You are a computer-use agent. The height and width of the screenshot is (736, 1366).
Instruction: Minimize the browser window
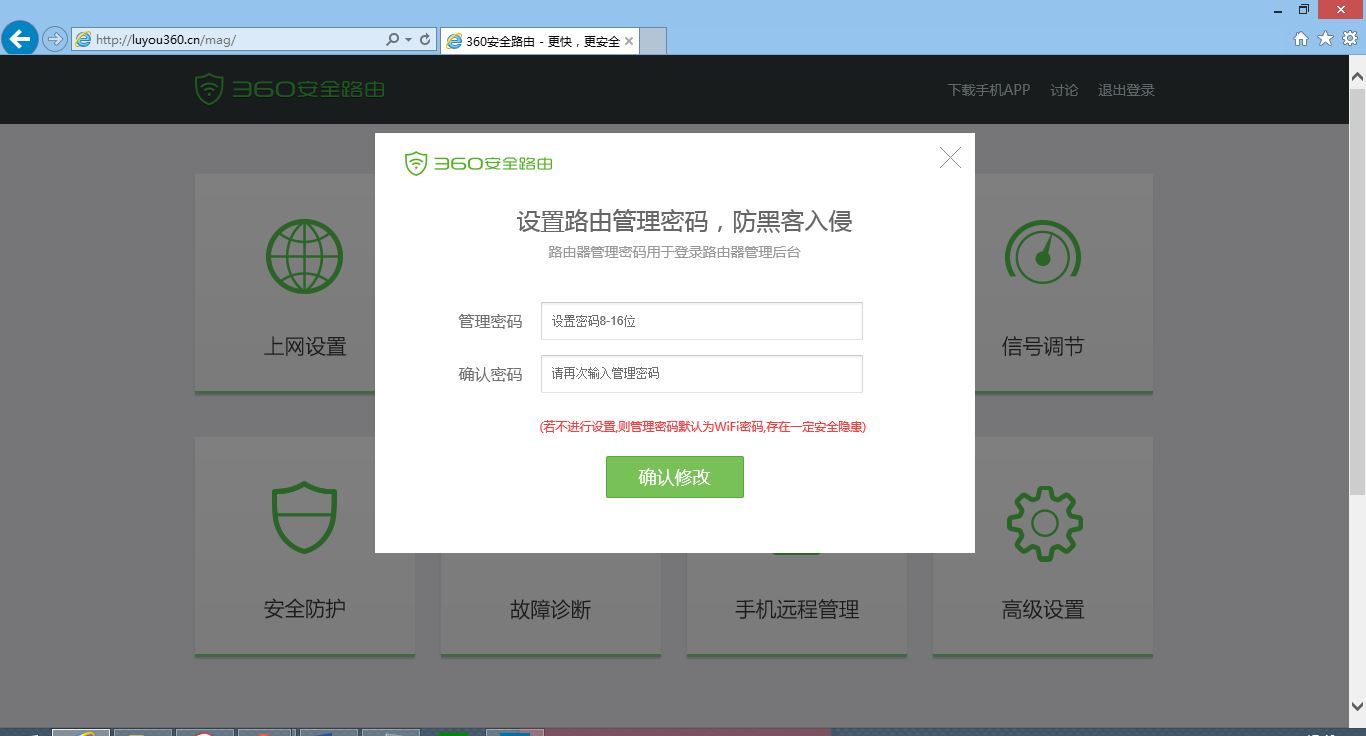tap(1277, 9)
